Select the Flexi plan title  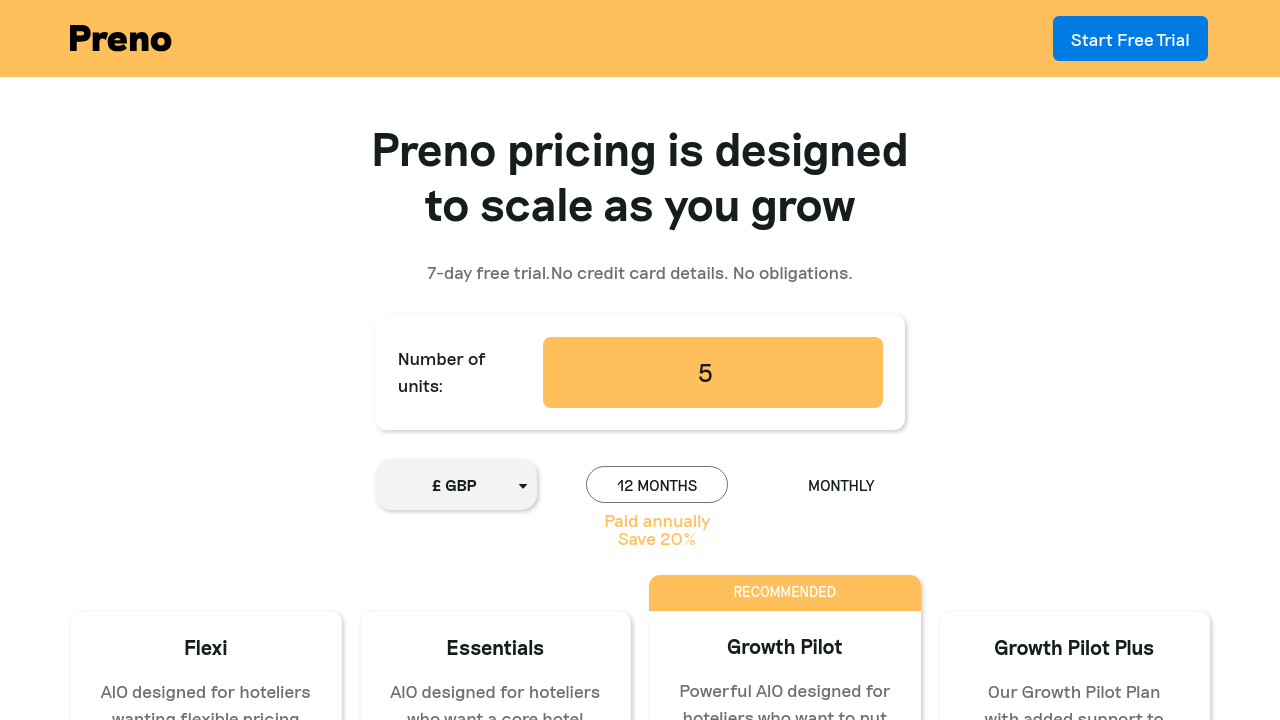point(206,648)
